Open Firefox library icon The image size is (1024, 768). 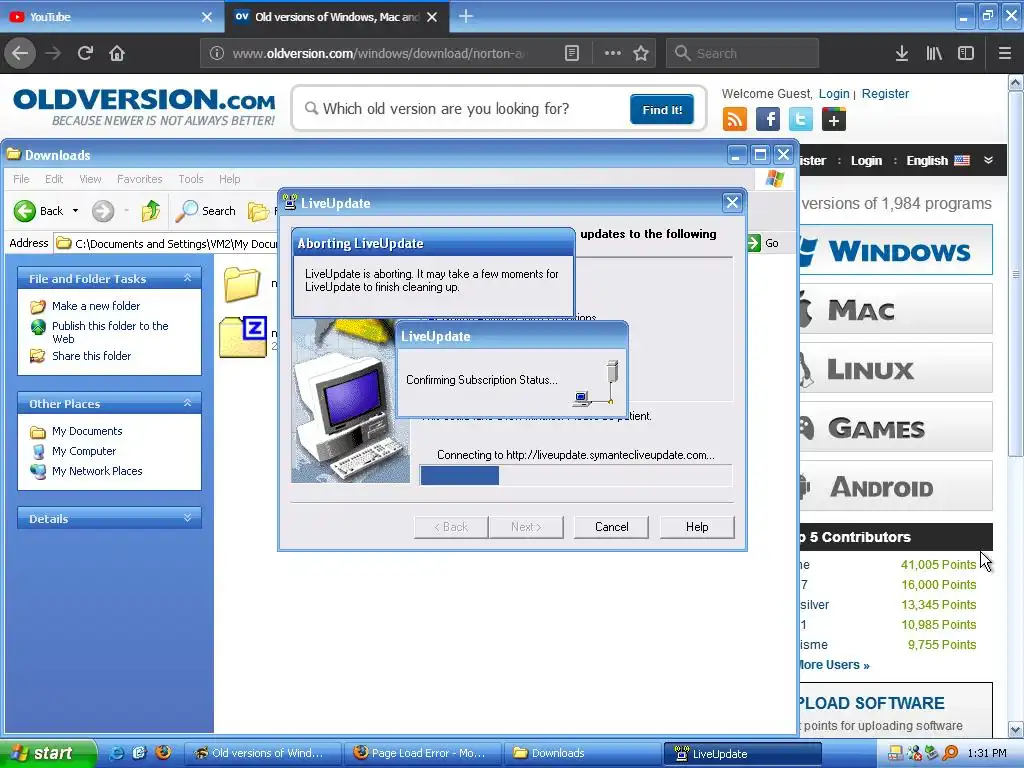coord(934,54)
